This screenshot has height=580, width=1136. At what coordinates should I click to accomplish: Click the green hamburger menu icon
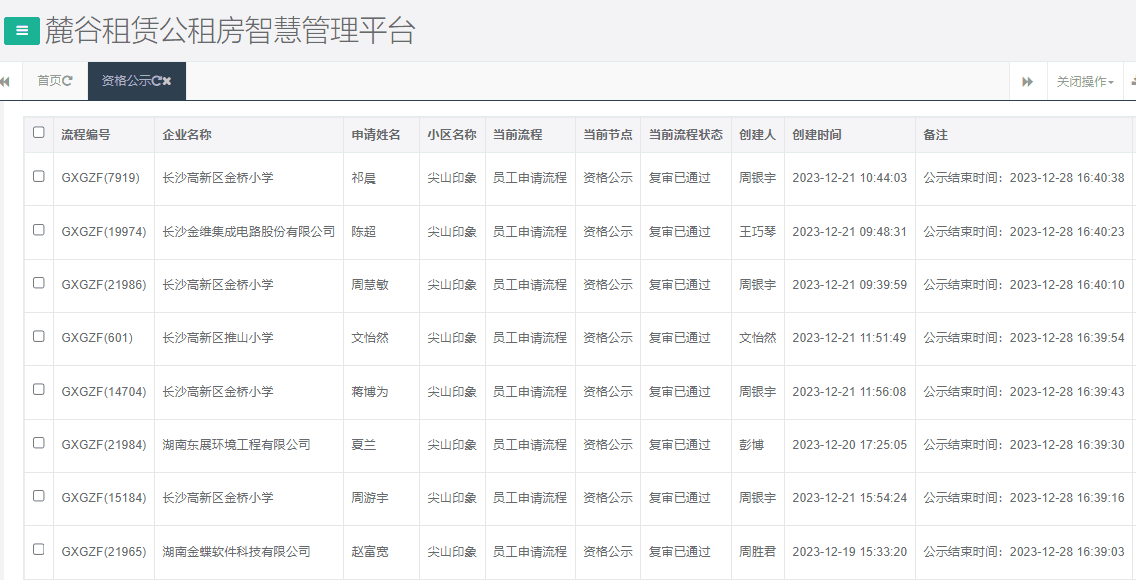[21, 31]
